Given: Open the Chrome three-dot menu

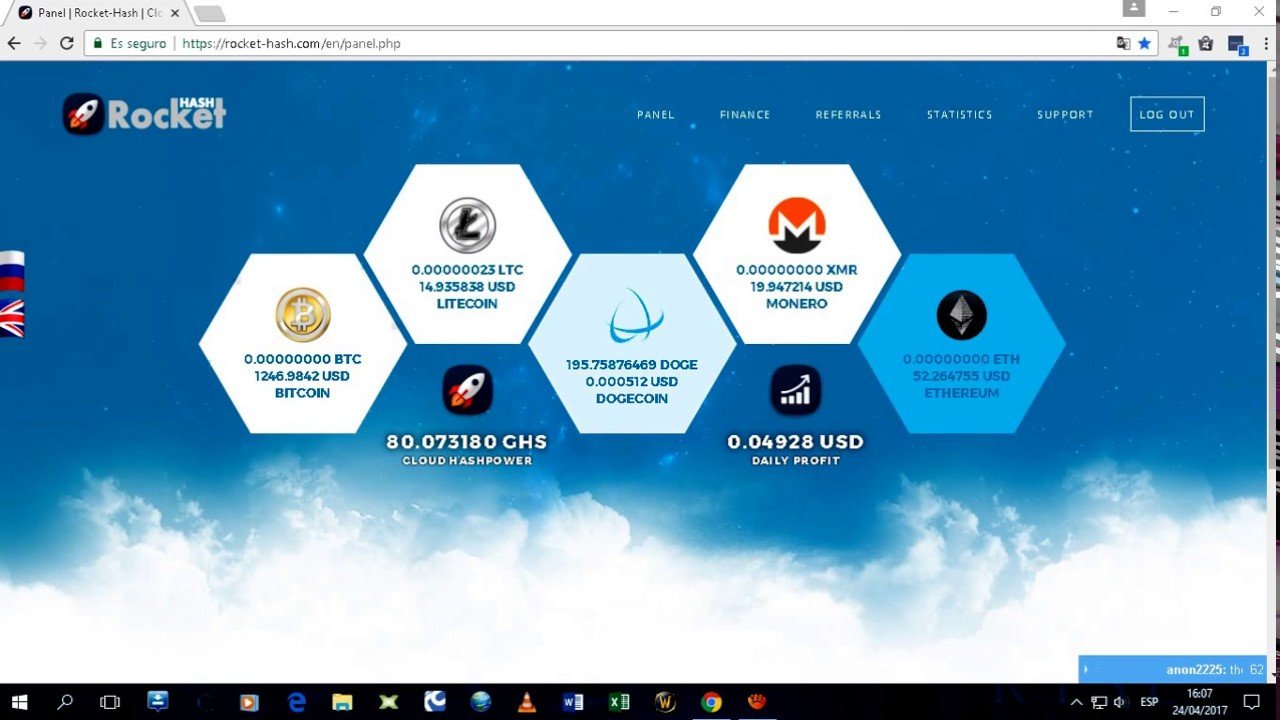Looking at the screenshot, I should click(x=1266, y=43).
